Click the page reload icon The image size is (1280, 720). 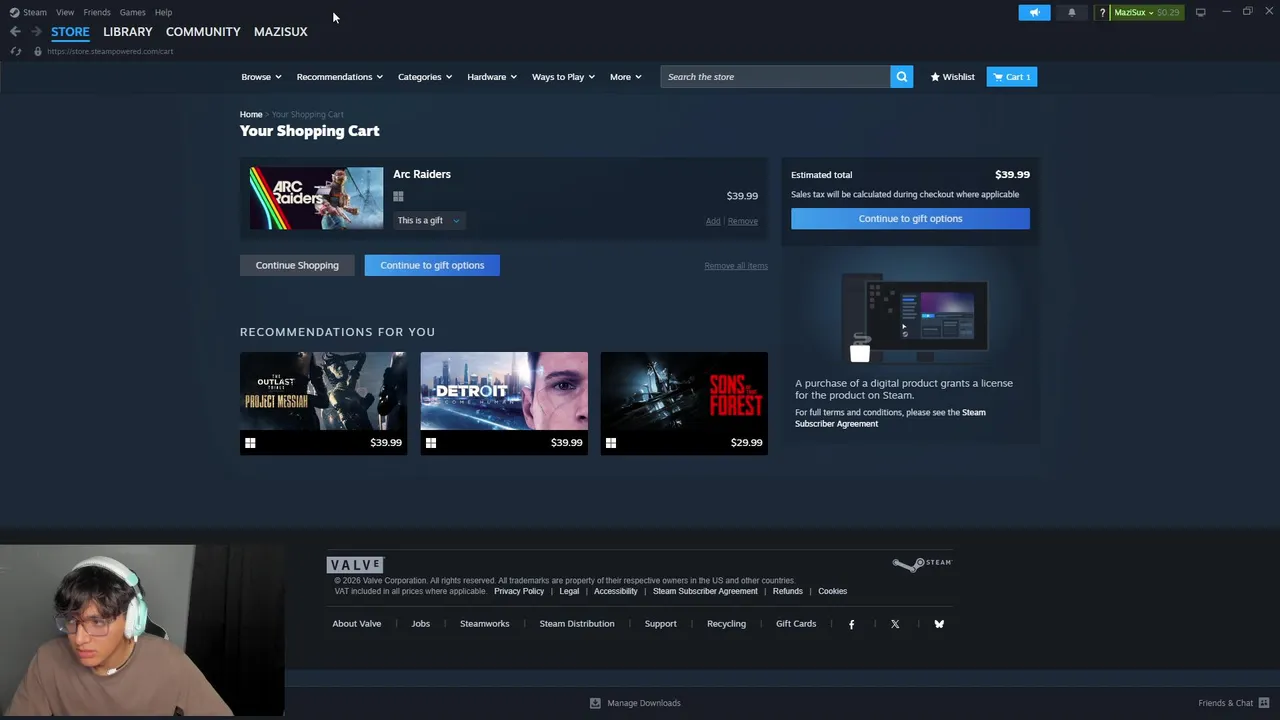tap(16, 51)
